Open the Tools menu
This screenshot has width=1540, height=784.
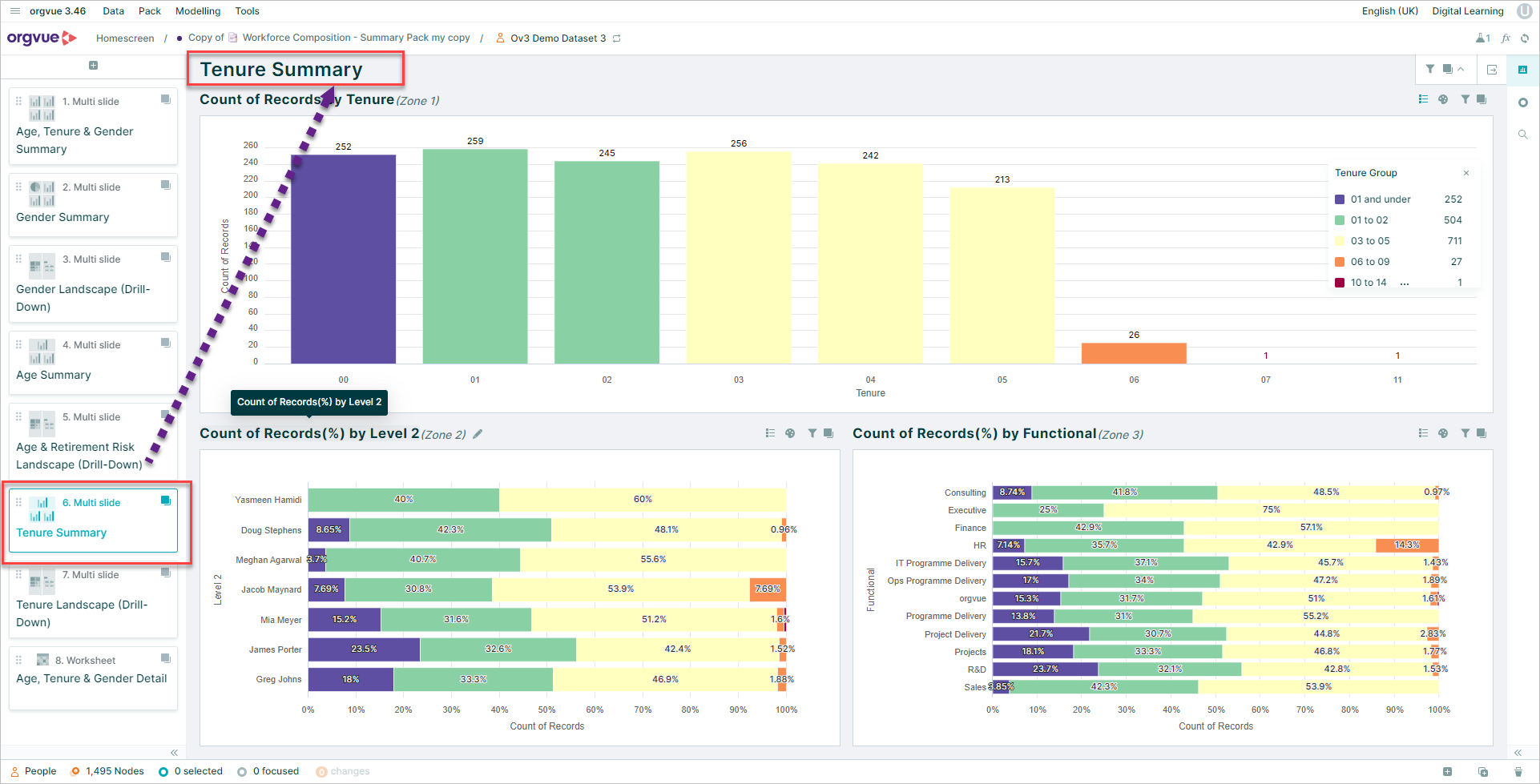pos(248,11)
